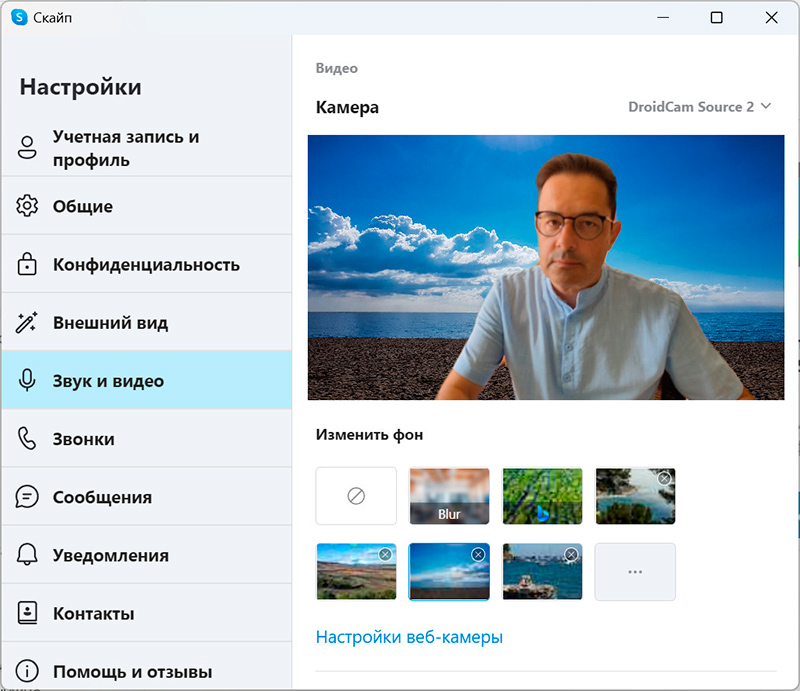Click the Appearance magic wand icon

27,323
